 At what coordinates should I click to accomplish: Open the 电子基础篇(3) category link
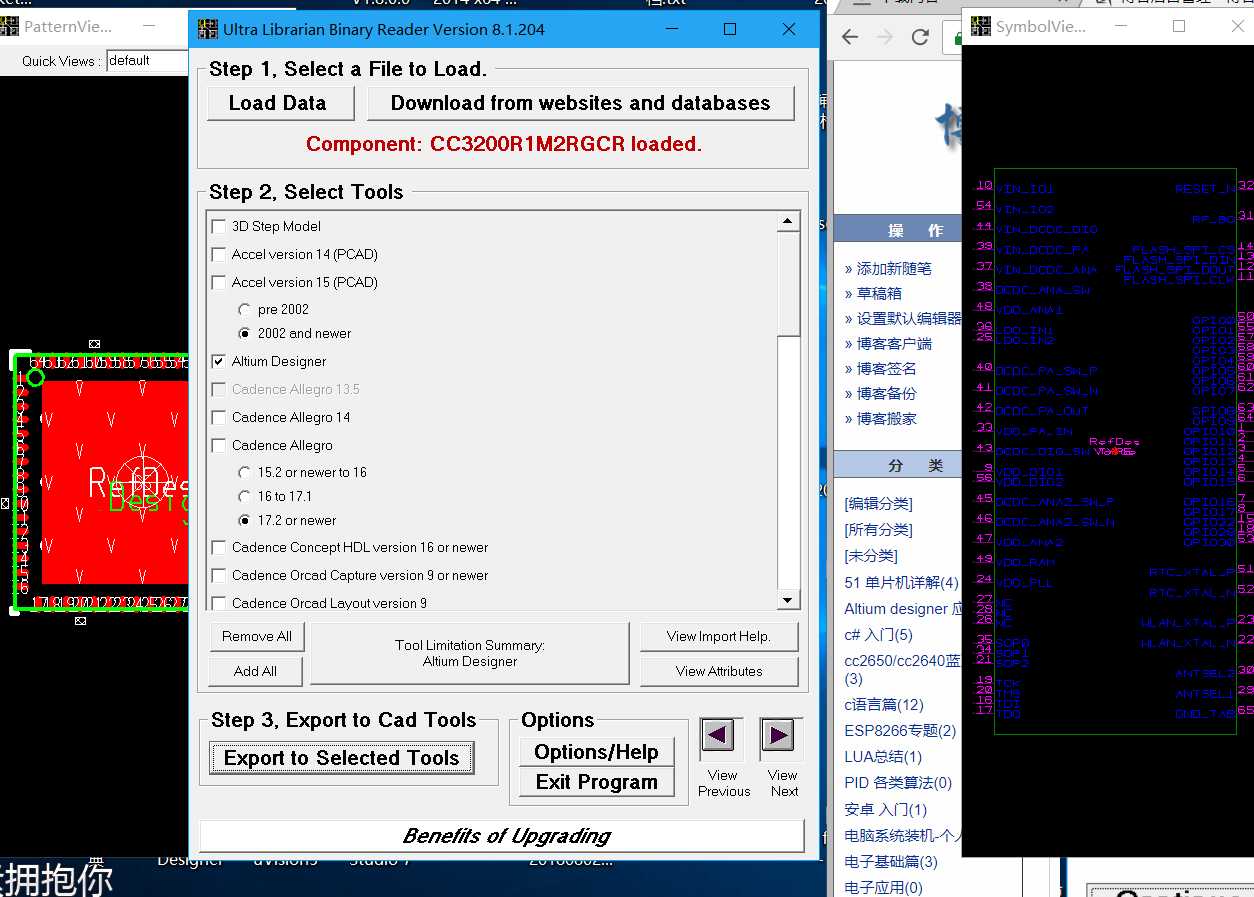click(x=891, y=861)
